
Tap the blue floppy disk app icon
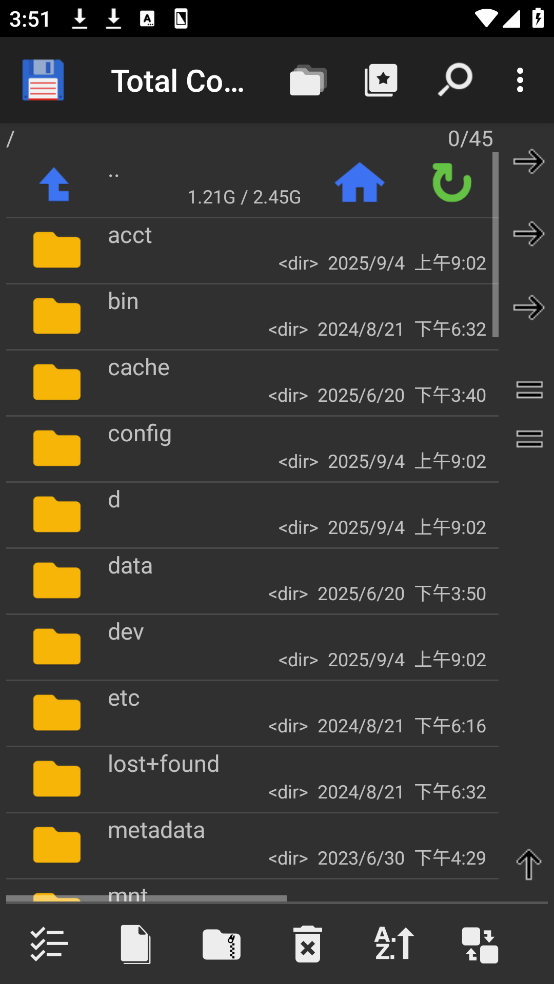pos(43,80)
